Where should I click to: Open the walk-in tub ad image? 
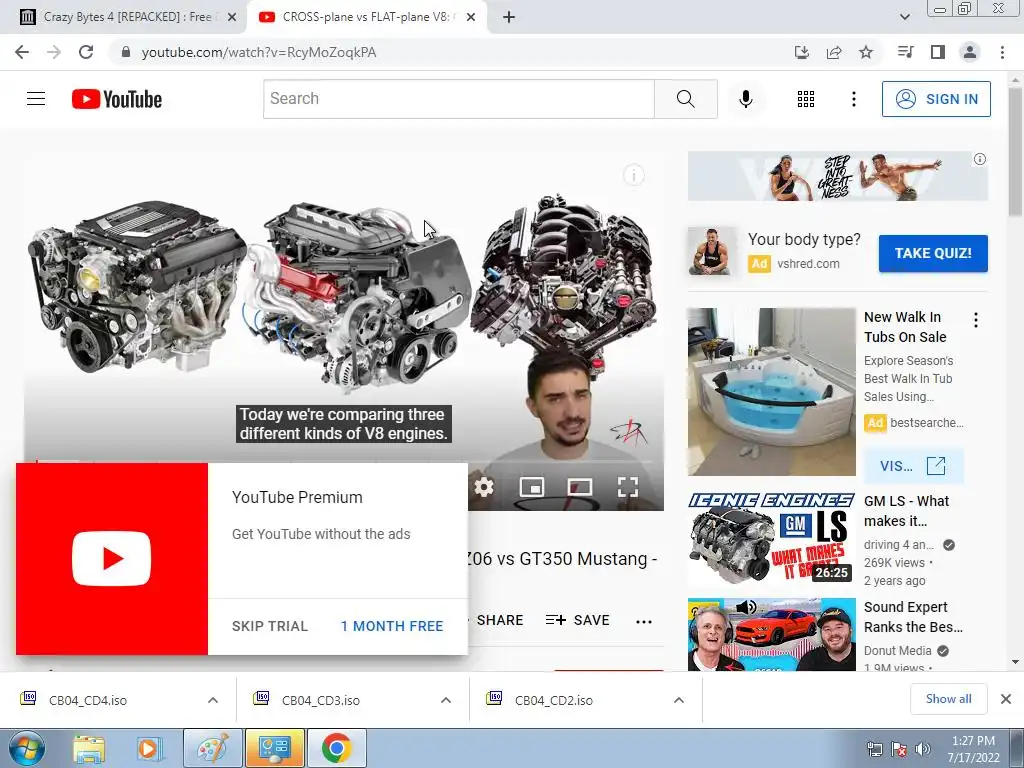pyautogui.click(x=771, y=392)
